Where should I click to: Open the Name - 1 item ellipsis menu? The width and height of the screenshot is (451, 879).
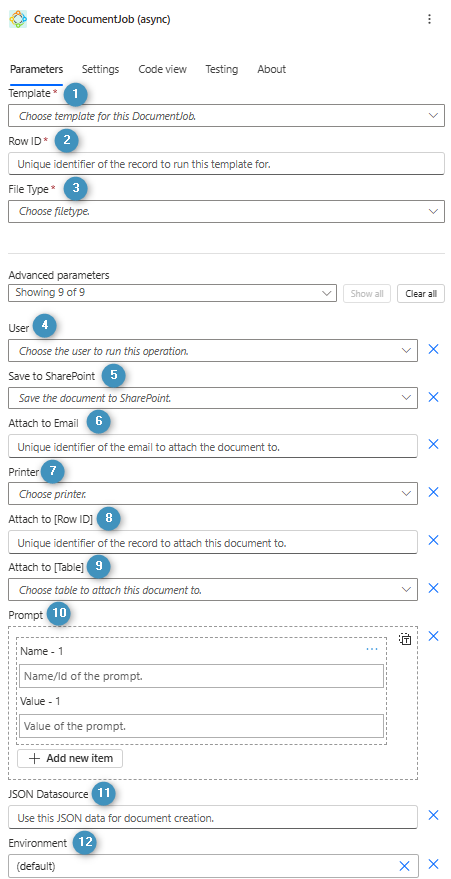point(372,649)
